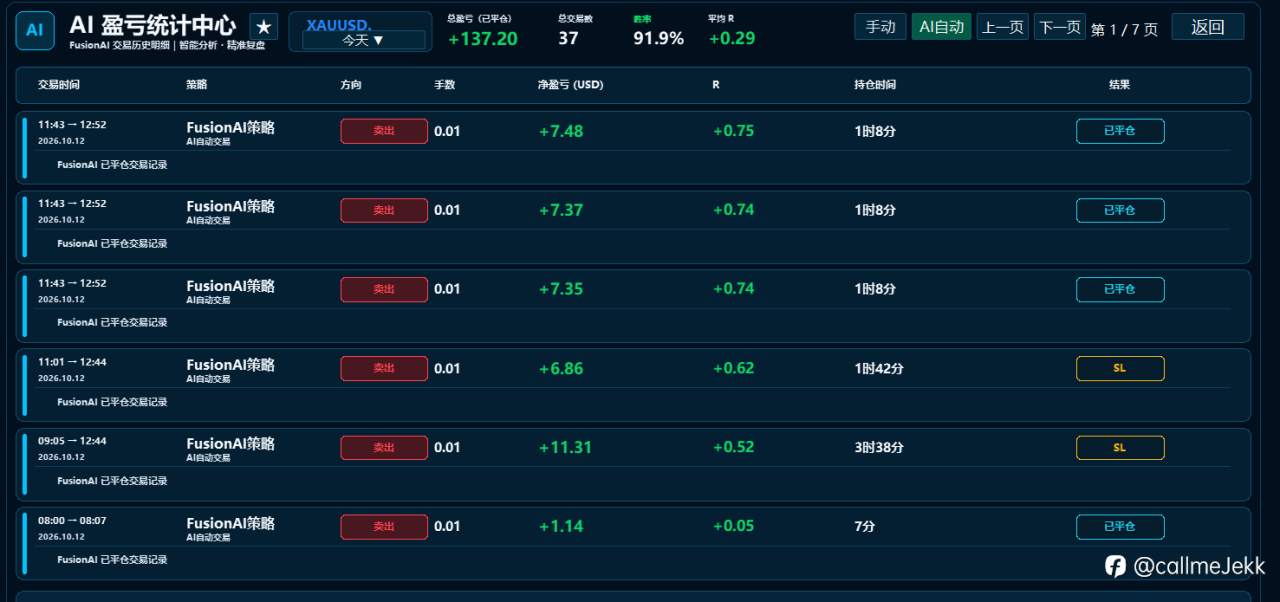Image resolution: width=1280 pixels, height=602 pixels.
Task: Go to the previous page with 上一页
Action: coord(1002,27)
